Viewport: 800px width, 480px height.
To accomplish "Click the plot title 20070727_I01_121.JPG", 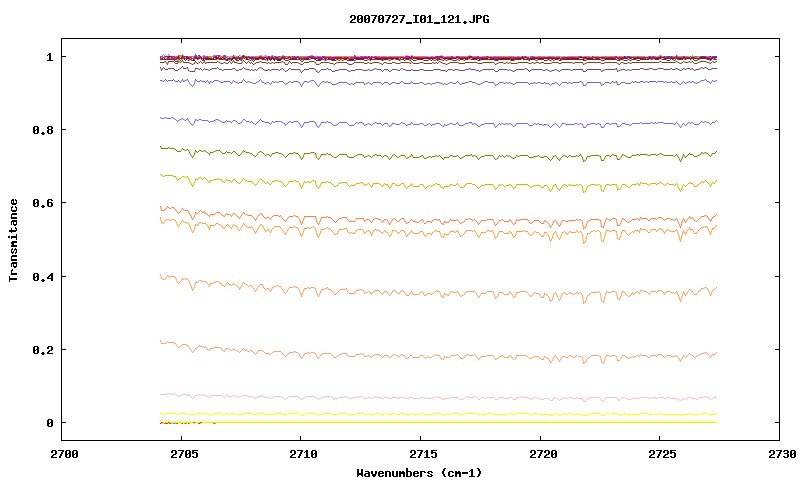I will click(x=419, y=19).
